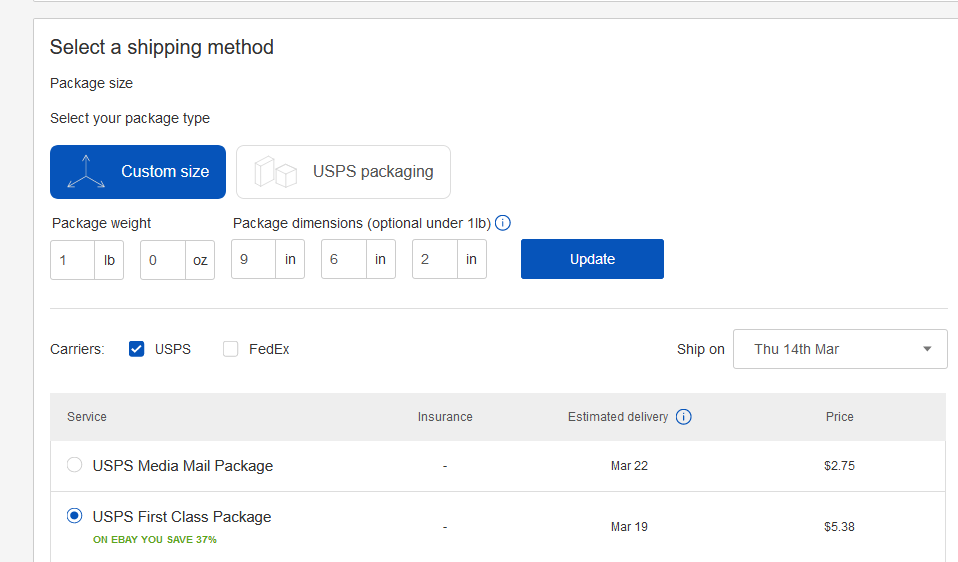
Task: Select USPS Media Mail Package radio button
Action: [x=75, y=465]
